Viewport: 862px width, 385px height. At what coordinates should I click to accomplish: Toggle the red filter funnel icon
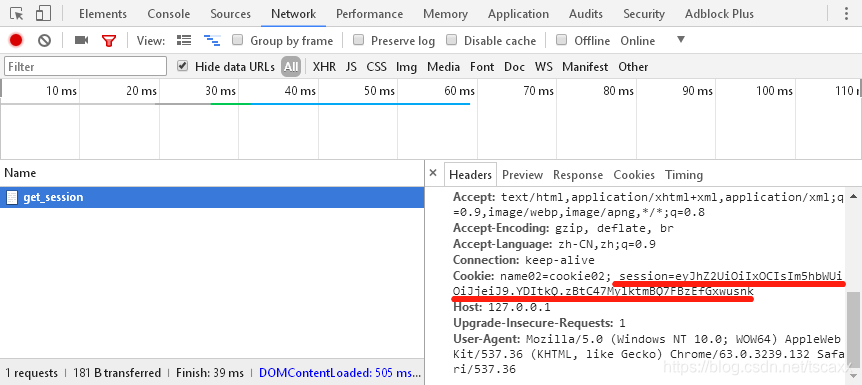(x=109, y=40)
